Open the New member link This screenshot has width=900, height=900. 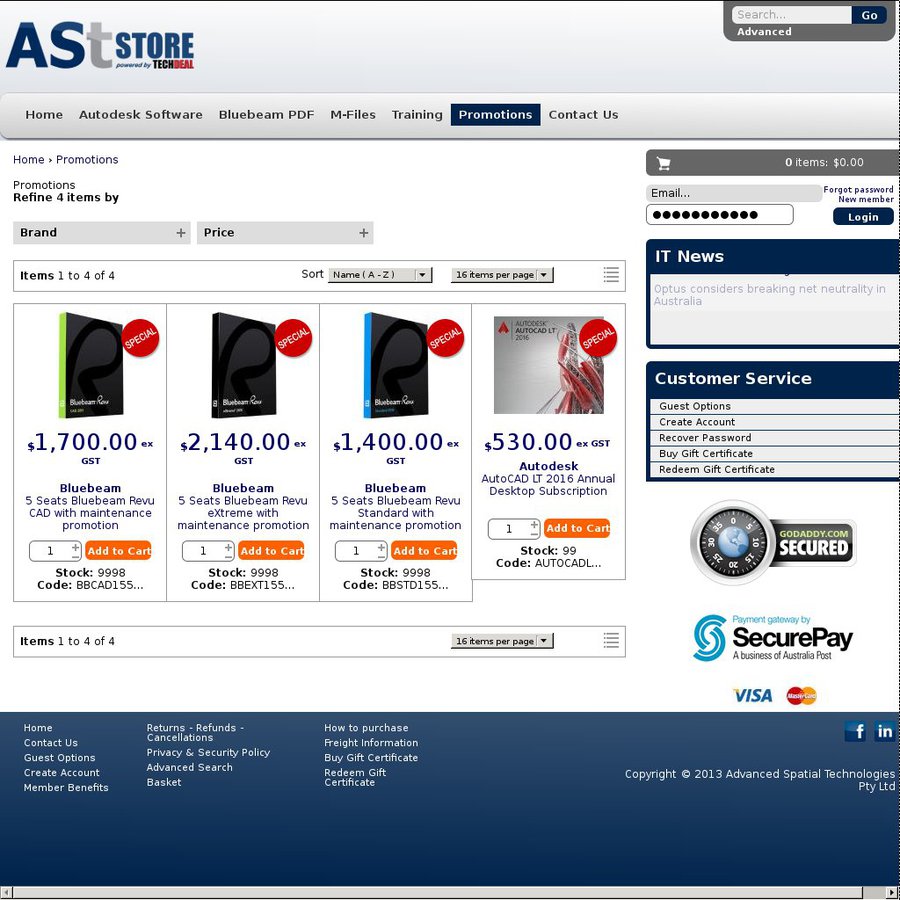click(866, 199)
